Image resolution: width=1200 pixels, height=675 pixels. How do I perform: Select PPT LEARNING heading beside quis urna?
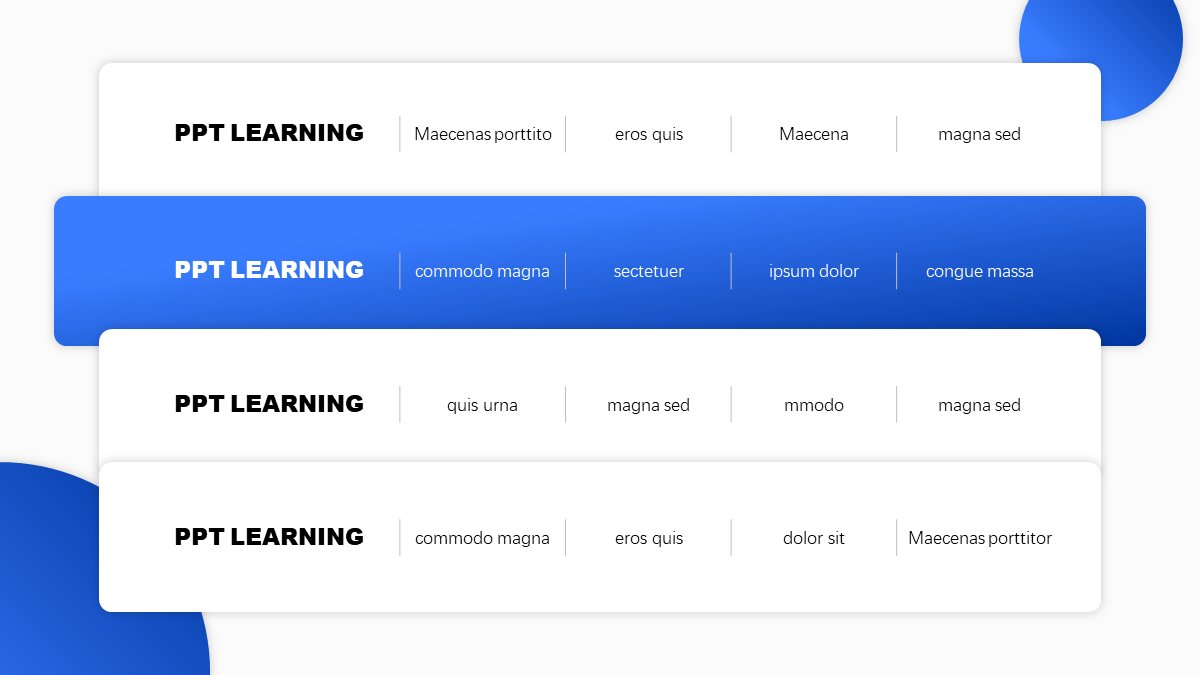click(x=269, y=404)
